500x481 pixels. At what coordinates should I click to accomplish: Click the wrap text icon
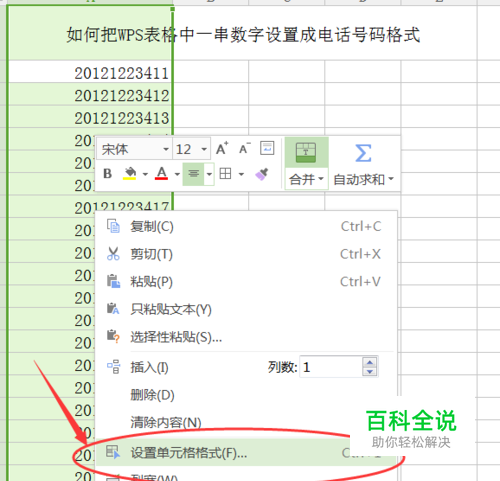pos(267,148)
